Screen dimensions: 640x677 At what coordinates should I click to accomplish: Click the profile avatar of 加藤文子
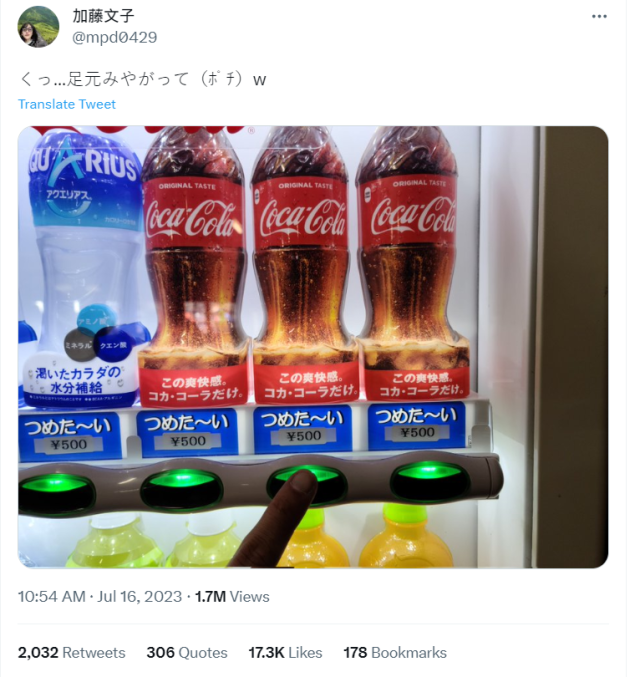point(38,27)
